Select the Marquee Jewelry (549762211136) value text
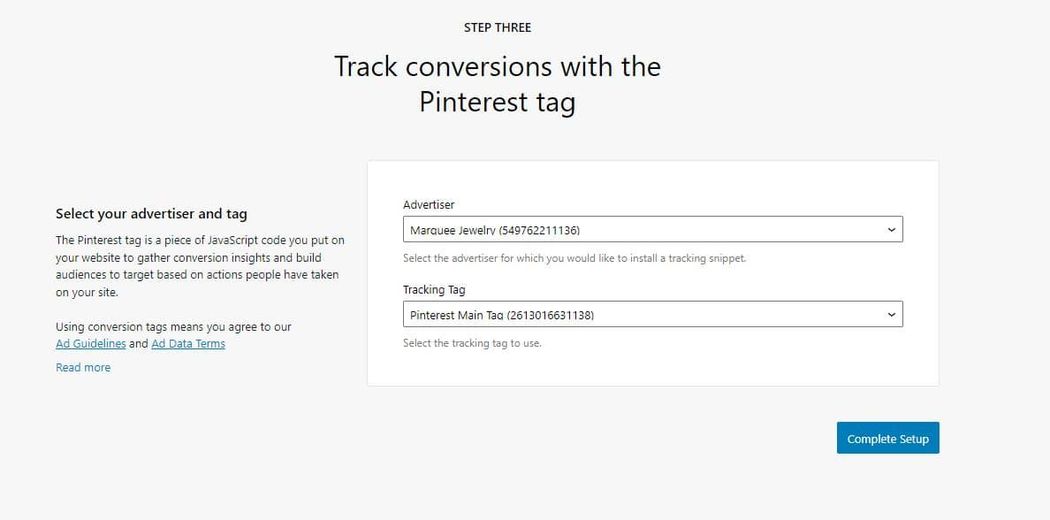Viewport: 1050px width, 520px height. pyautogui.click(x=495, y=230)
